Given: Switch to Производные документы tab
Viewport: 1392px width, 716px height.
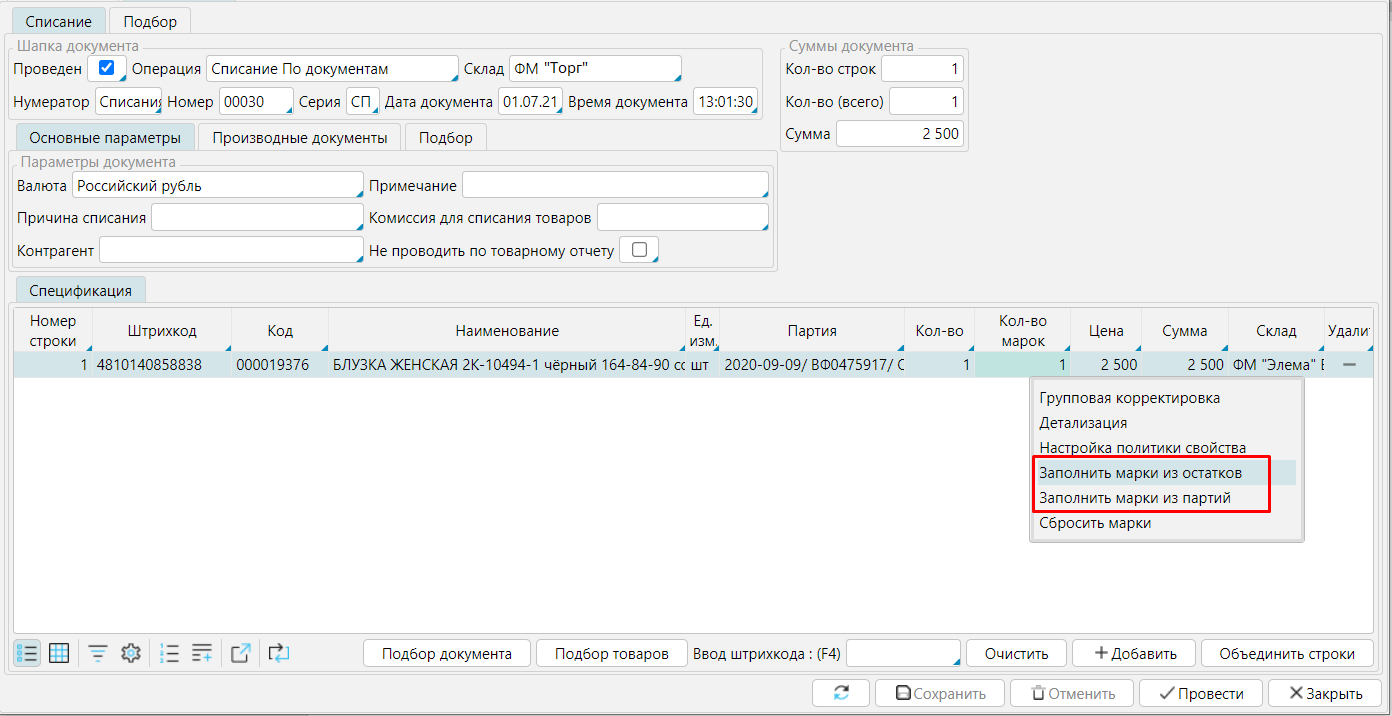Looking at the screenshot, I should click(299, 138).
